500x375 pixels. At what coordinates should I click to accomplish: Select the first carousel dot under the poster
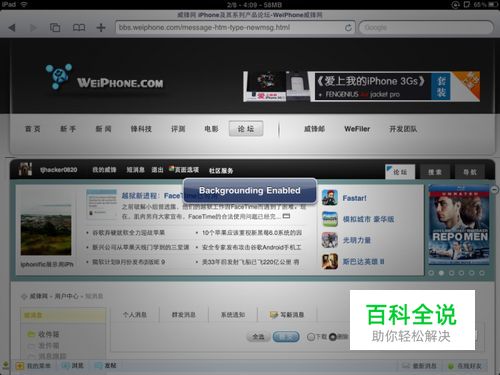pos(431,273)
